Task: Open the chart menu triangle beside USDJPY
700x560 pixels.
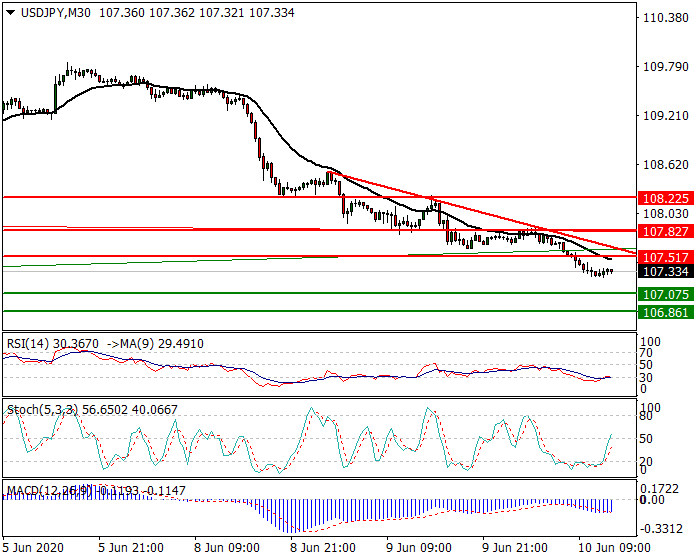Action: click(x=11, y=13)
